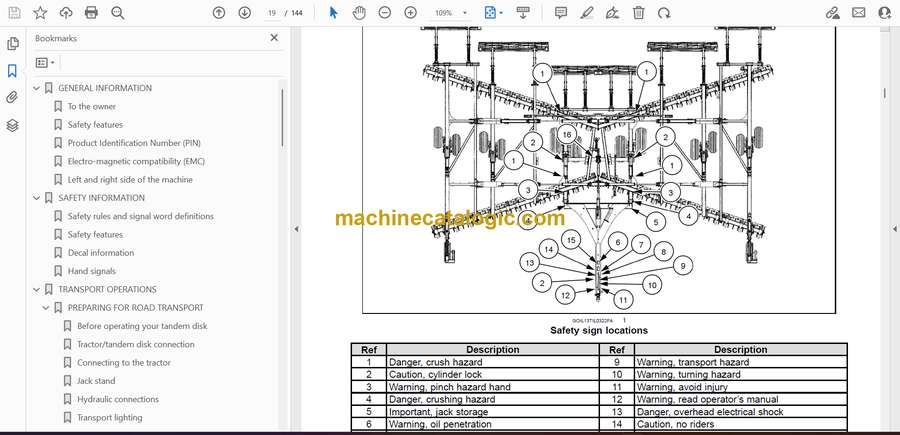
Task: Open Electro-magnetic compatibility (EMC) bookmark
Action: click(x=136, y=161)
